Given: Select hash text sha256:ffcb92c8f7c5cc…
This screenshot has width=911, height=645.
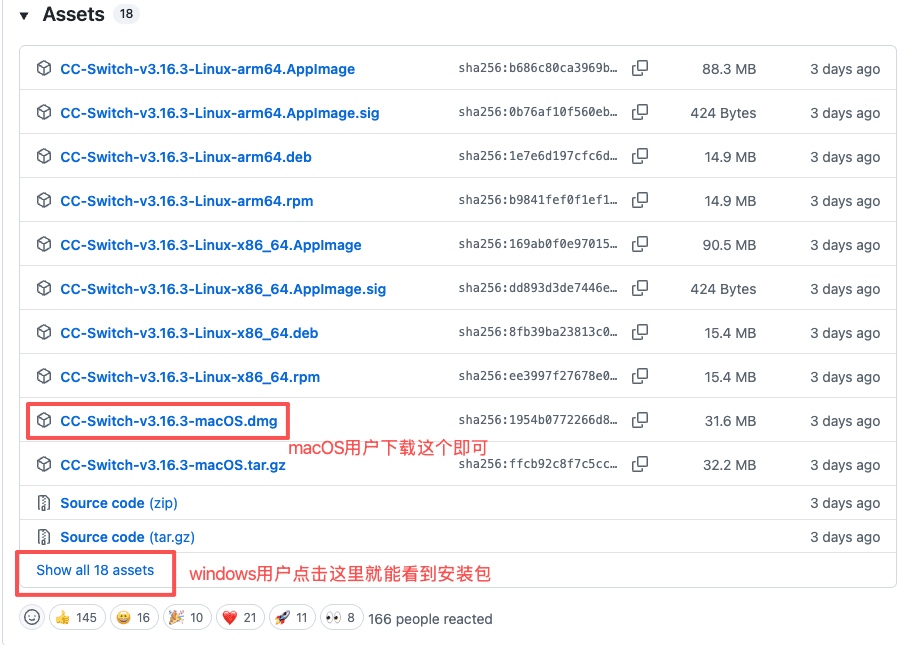Looking at the screenshot, I should tap(537, 464).
